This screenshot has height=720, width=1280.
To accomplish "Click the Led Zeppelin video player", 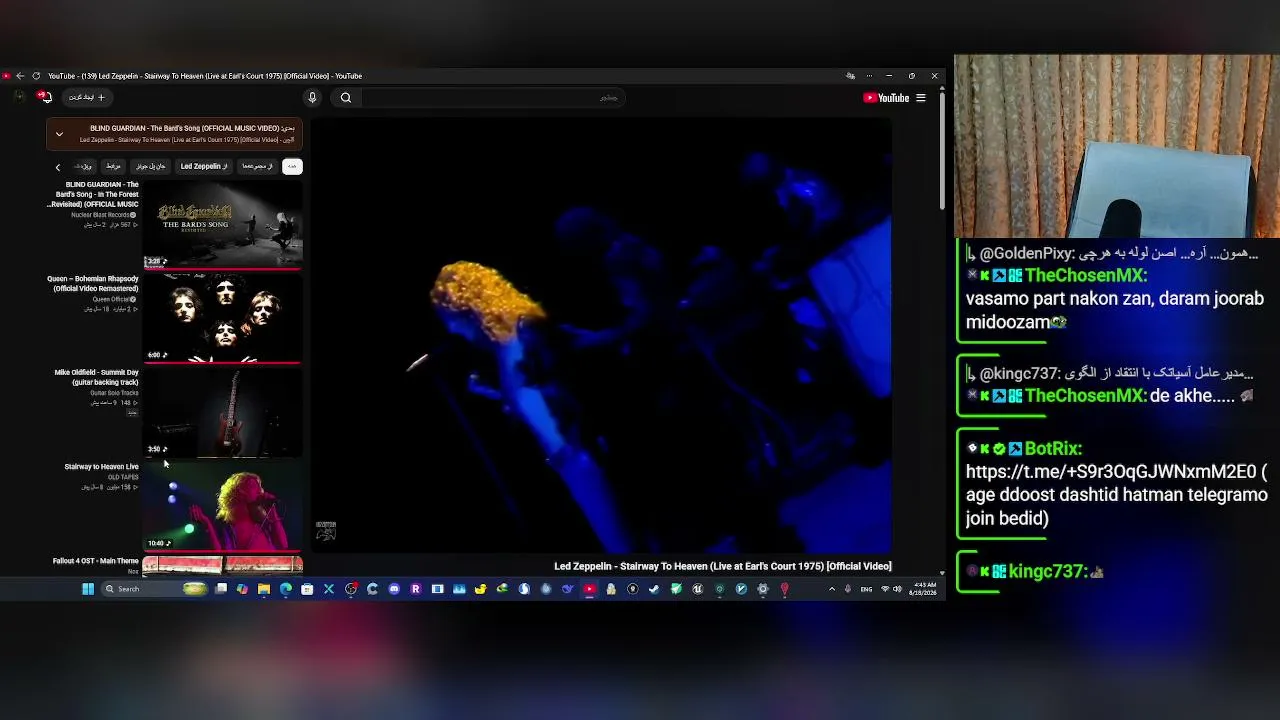I will (600, 336).
